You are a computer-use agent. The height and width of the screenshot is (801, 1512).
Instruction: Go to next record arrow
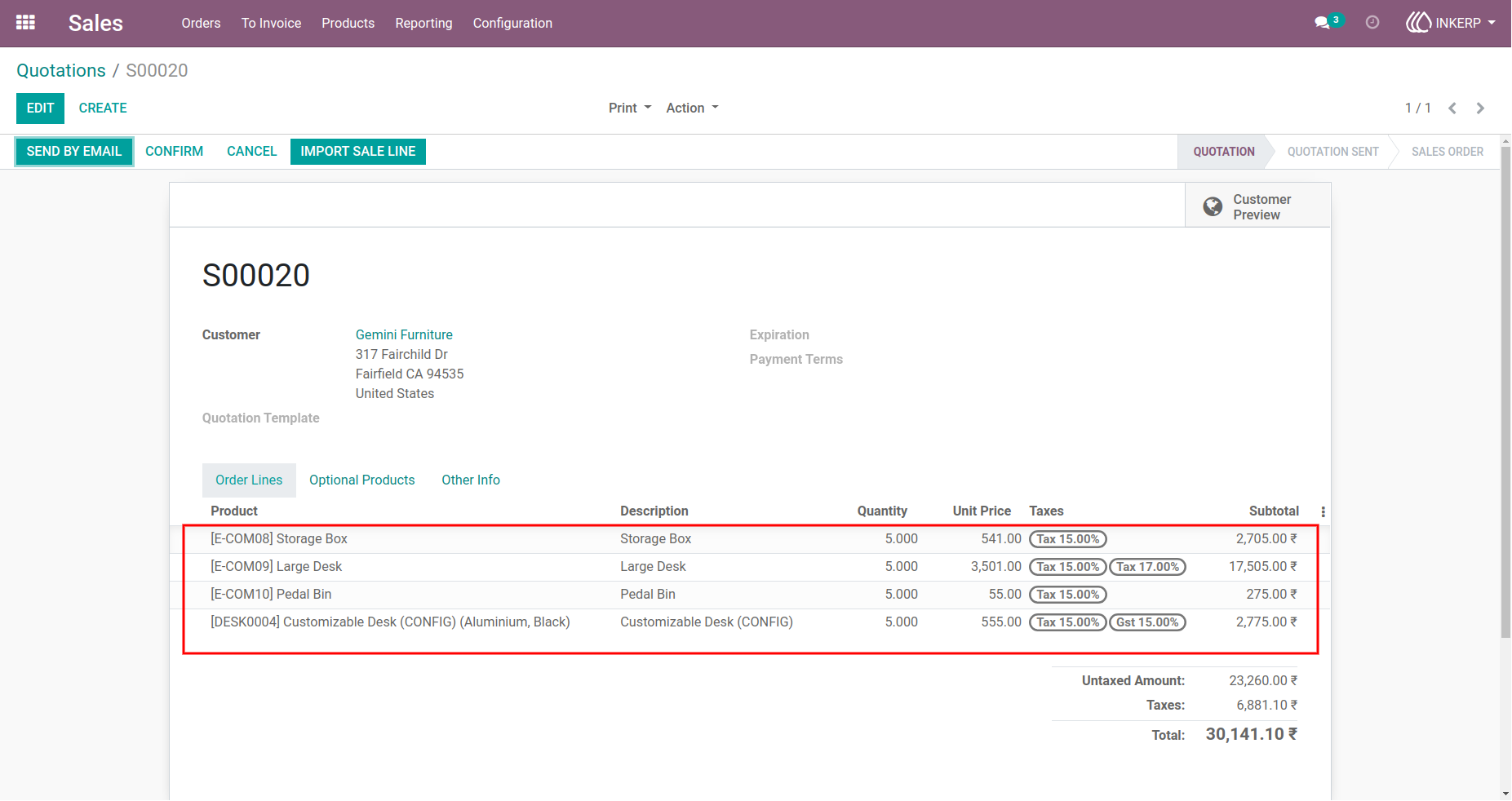(x=1480, y=108)
